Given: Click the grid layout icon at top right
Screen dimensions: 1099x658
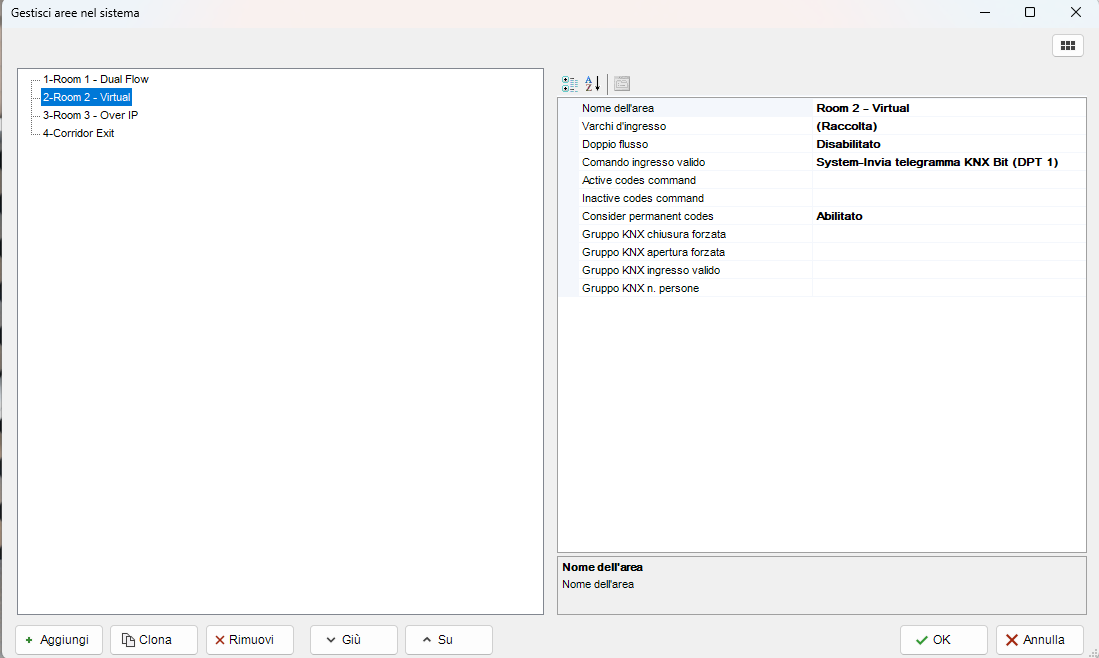Looking at the screenshot, I should point(1067,46).
